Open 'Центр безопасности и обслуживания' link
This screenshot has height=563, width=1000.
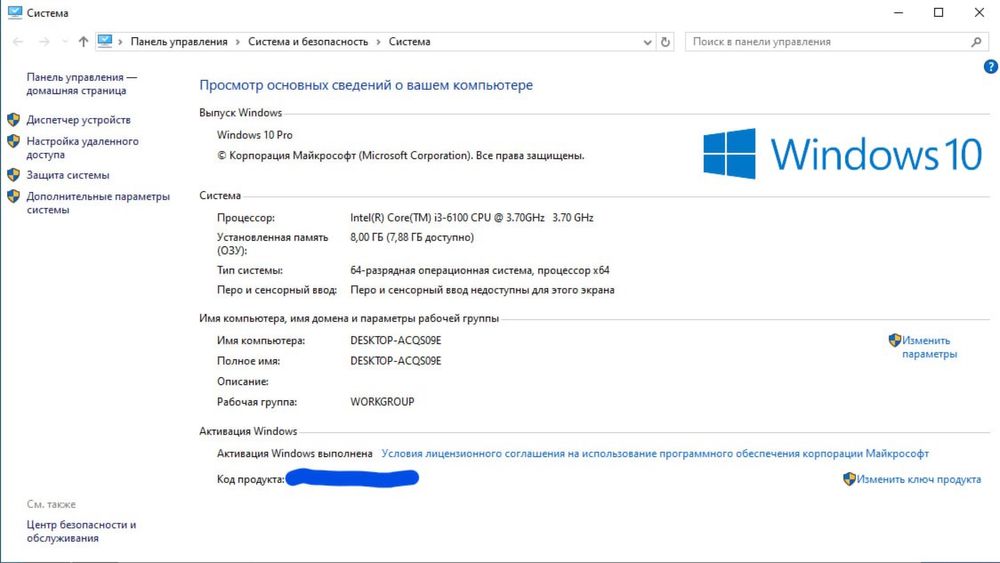(x=81, y=531)
